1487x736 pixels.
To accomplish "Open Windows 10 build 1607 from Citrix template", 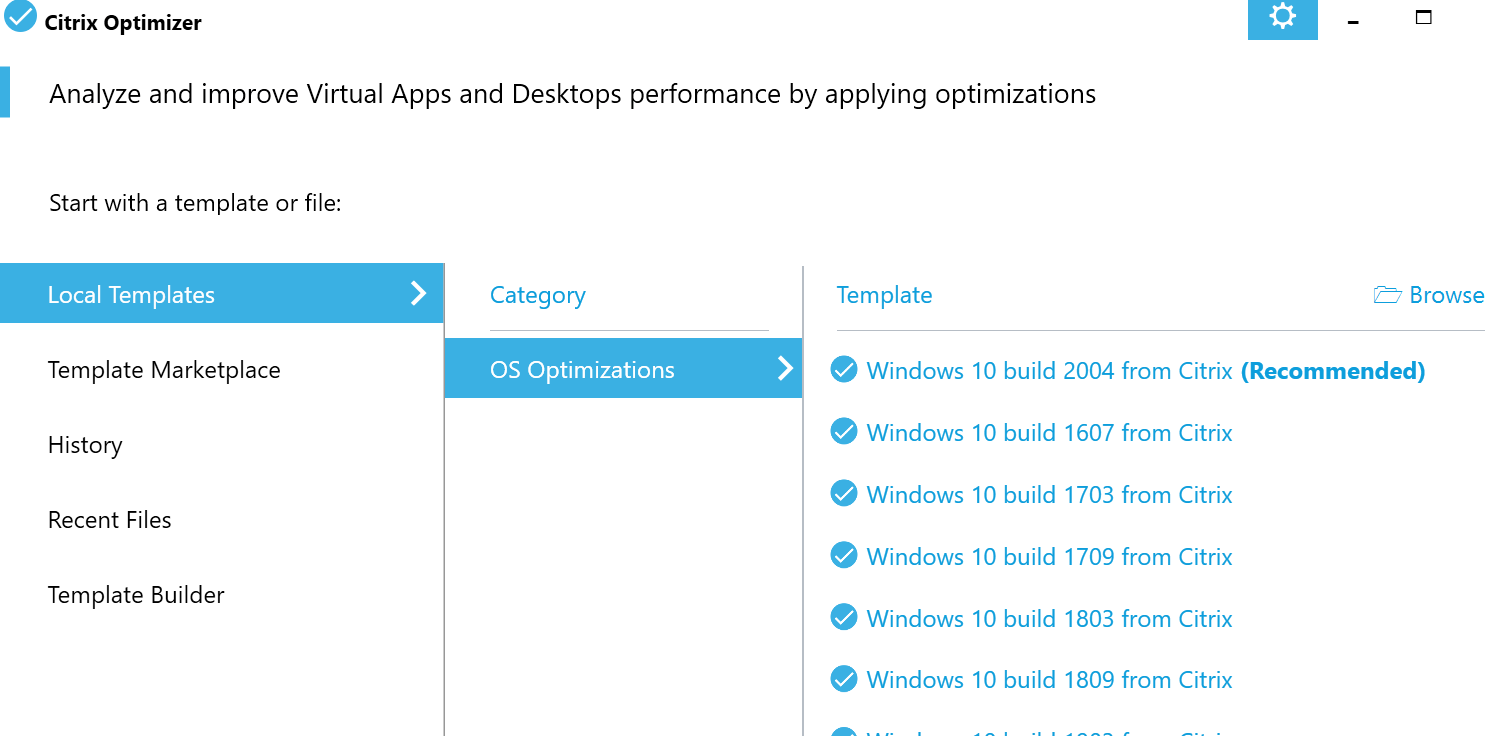I will click(x=1049, y=433).
